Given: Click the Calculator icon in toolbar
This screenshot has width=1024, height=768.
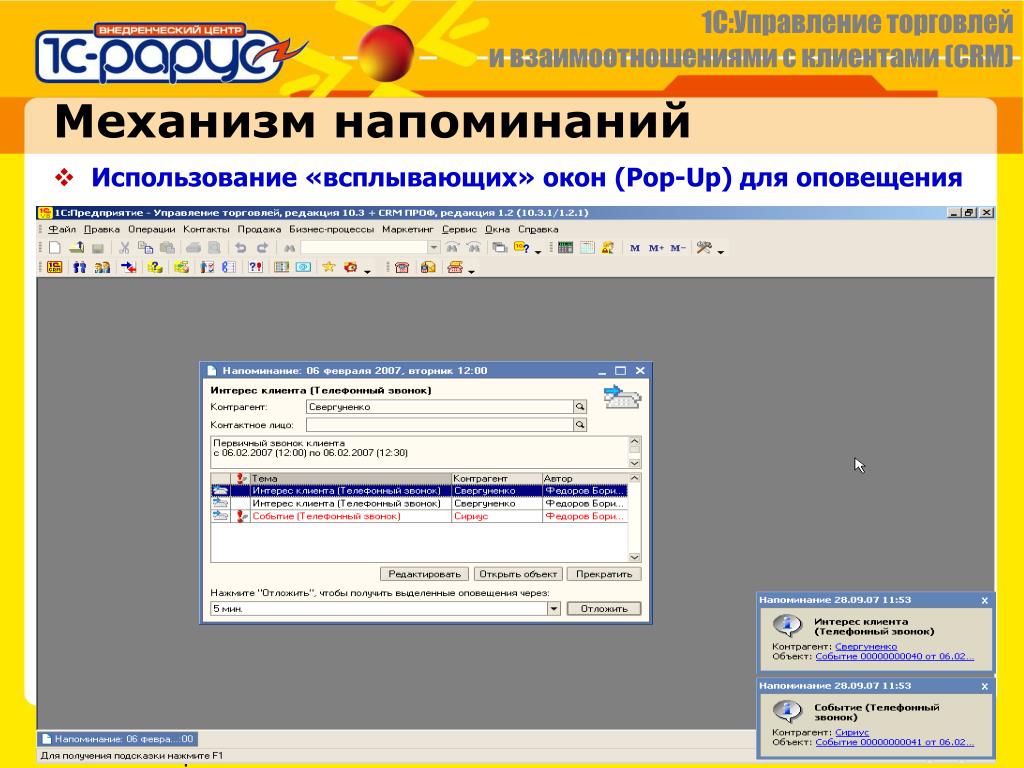Looking at the screenshot, I should coord(566,248).
